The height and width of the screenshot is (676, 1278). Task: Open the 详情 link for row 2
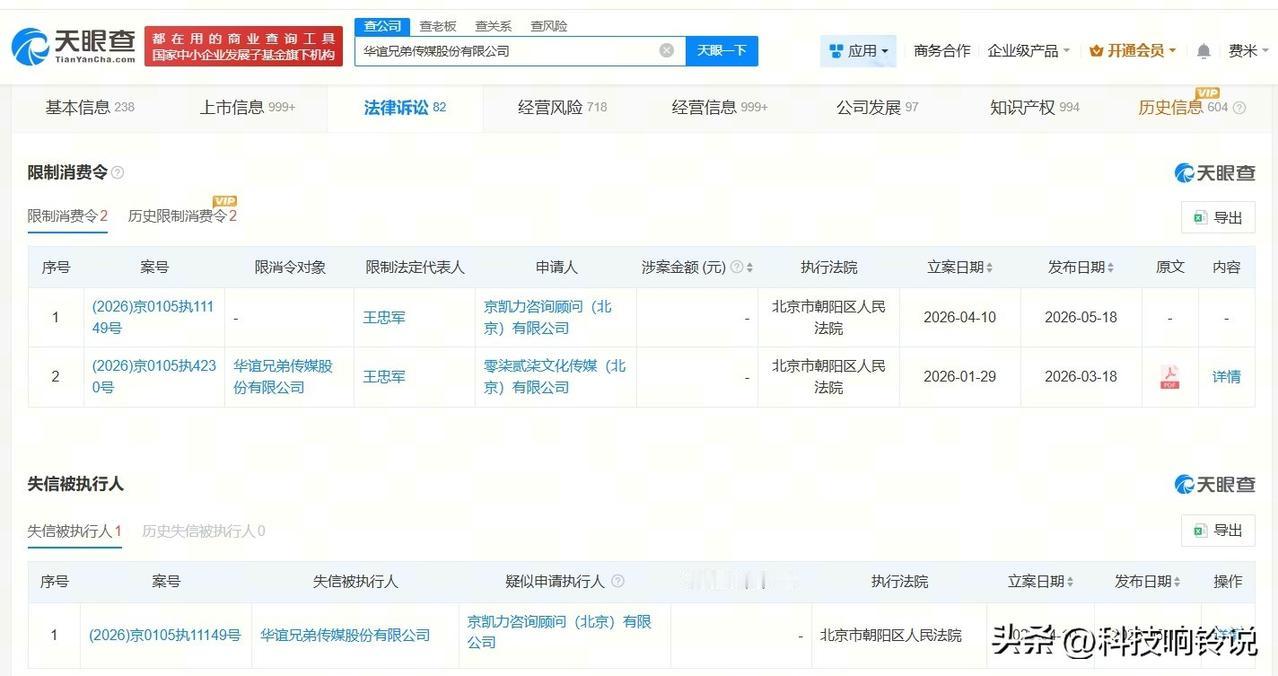click(x=1226, y=376)
